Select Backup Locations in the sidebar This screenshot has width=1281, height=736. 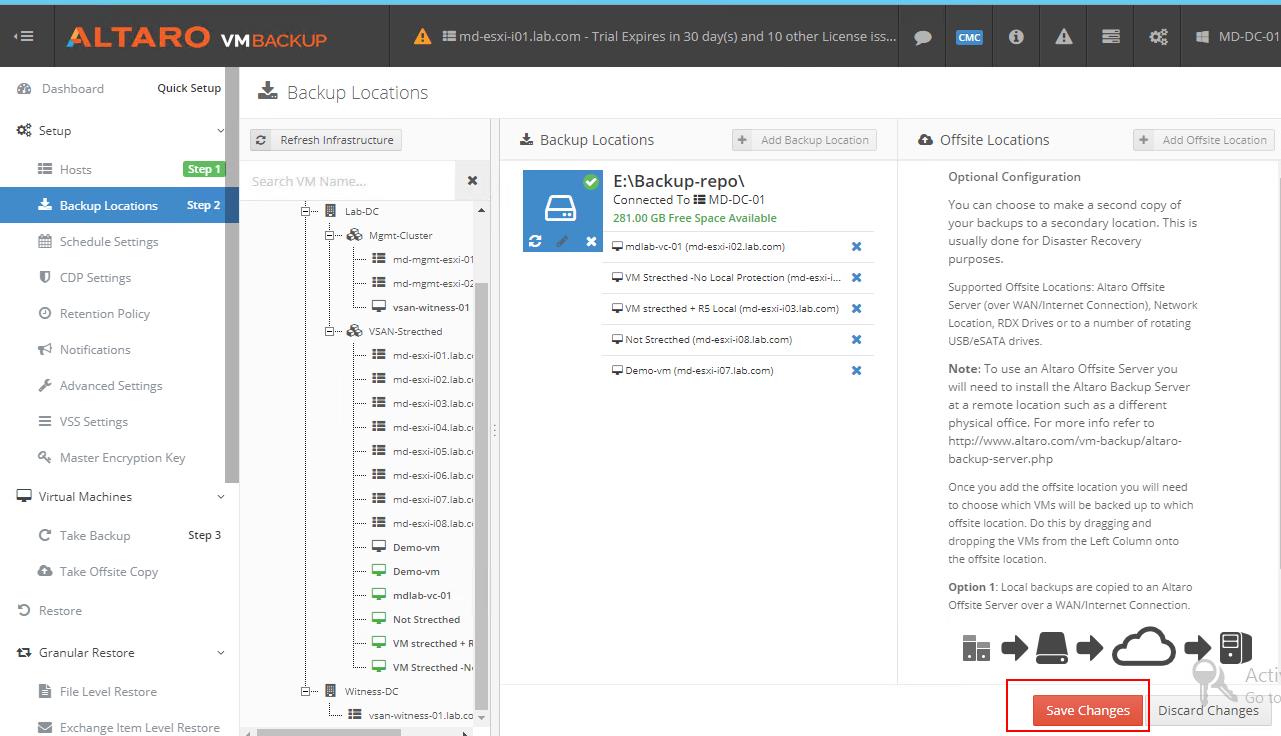[119, 206]
